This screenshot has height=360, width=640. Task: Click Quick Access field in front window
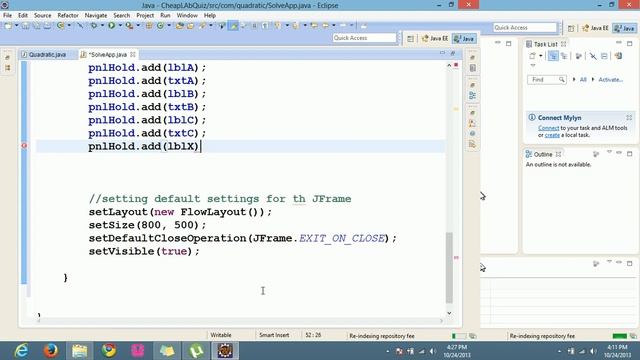(x=364, y=38)
